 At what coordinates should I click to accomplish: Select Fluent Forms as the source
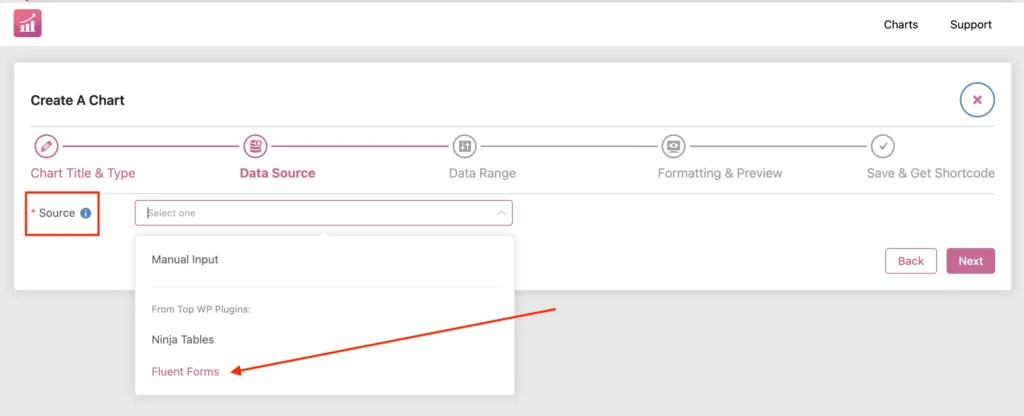click(x=185, y=372)
